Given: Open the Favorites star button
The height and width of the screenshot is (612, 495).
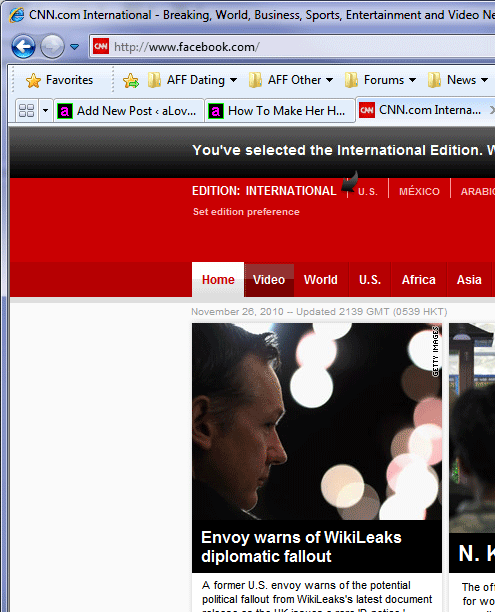Looking at the screenshot, I should tap(59, 80).
